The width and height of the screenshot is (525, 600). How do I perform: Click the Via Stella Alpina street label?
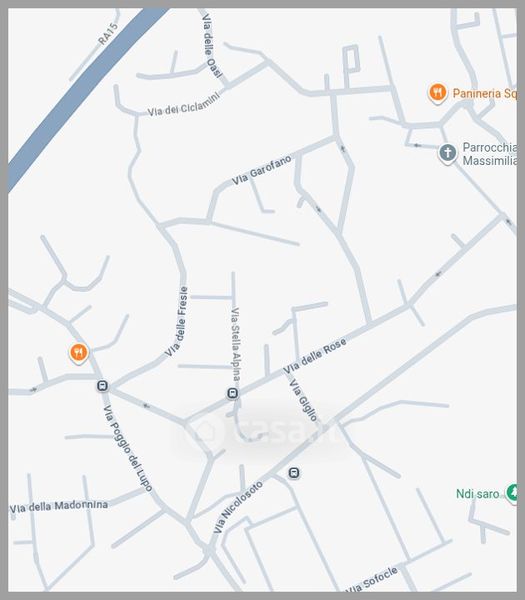tap(236, 345)
